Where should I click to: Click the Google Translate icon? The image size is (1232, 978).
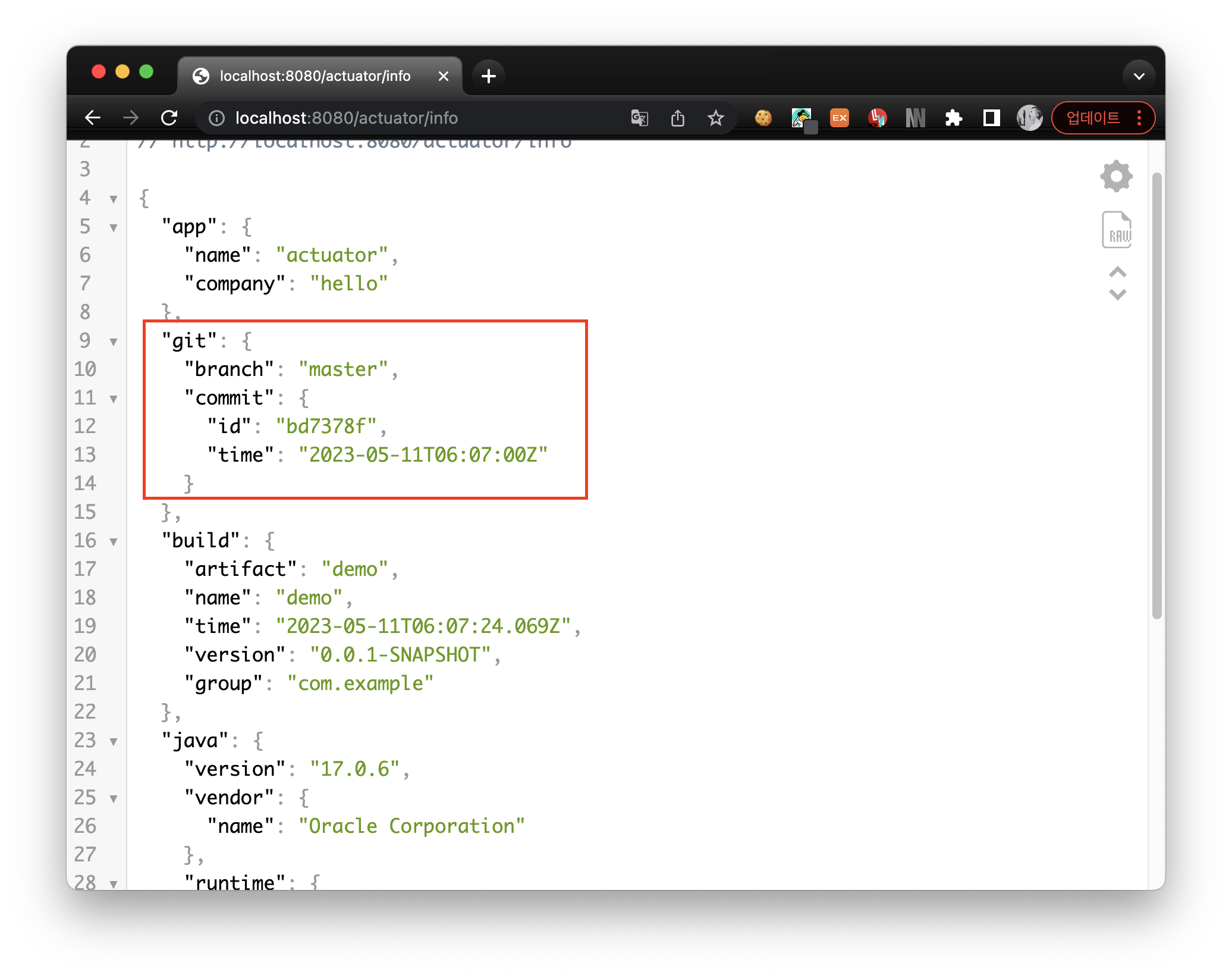[x=639, y=118]
